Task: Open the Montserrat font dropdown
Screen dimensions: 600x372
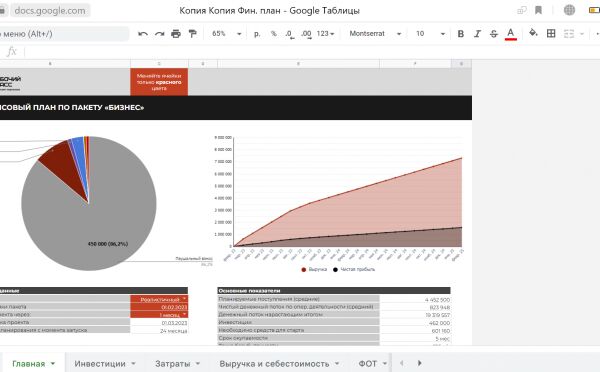Action: tap(375, 34)
